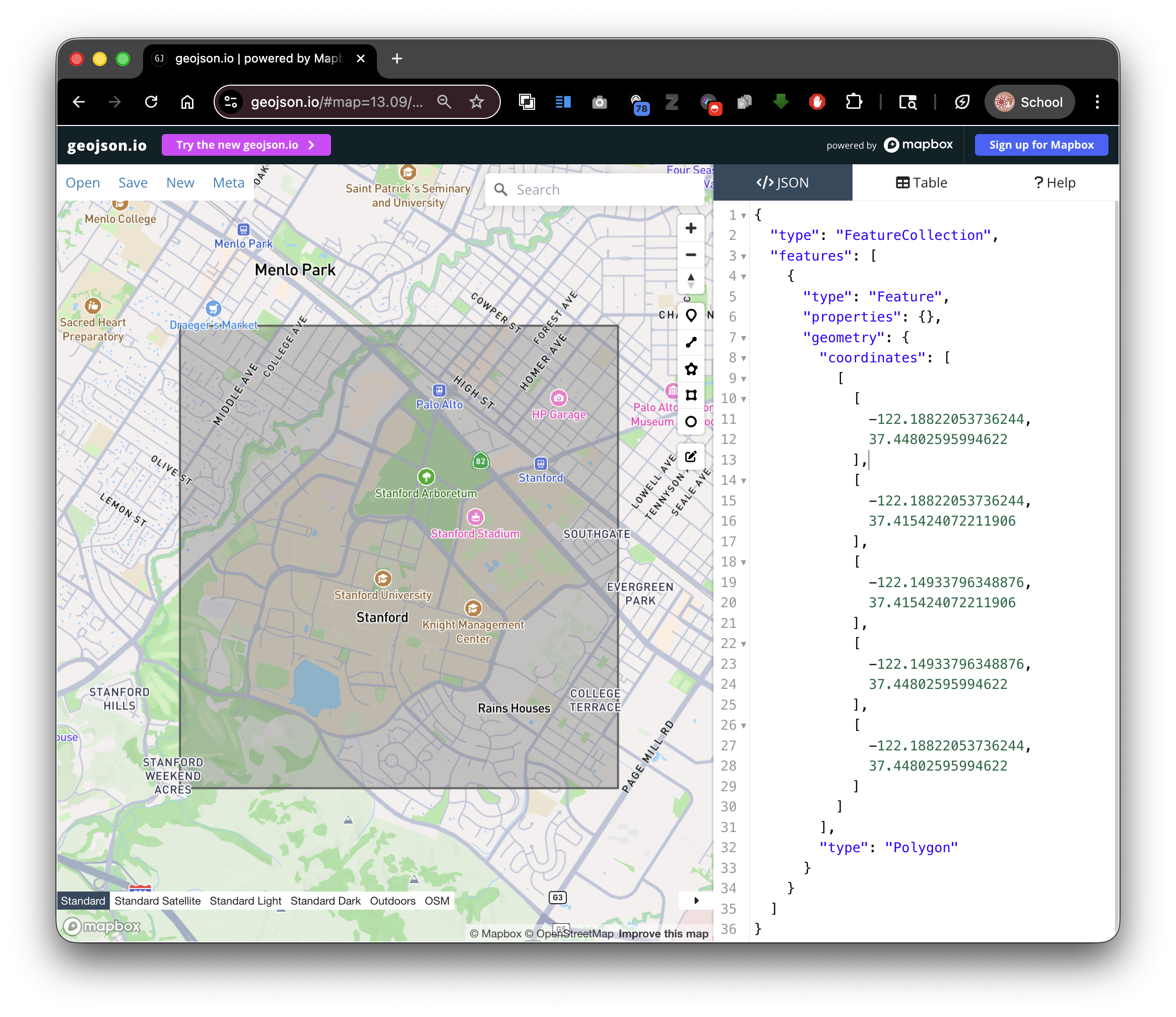
Task: Select the draw polygon tool
Action: pyautogui.click(x=691, y=368)
